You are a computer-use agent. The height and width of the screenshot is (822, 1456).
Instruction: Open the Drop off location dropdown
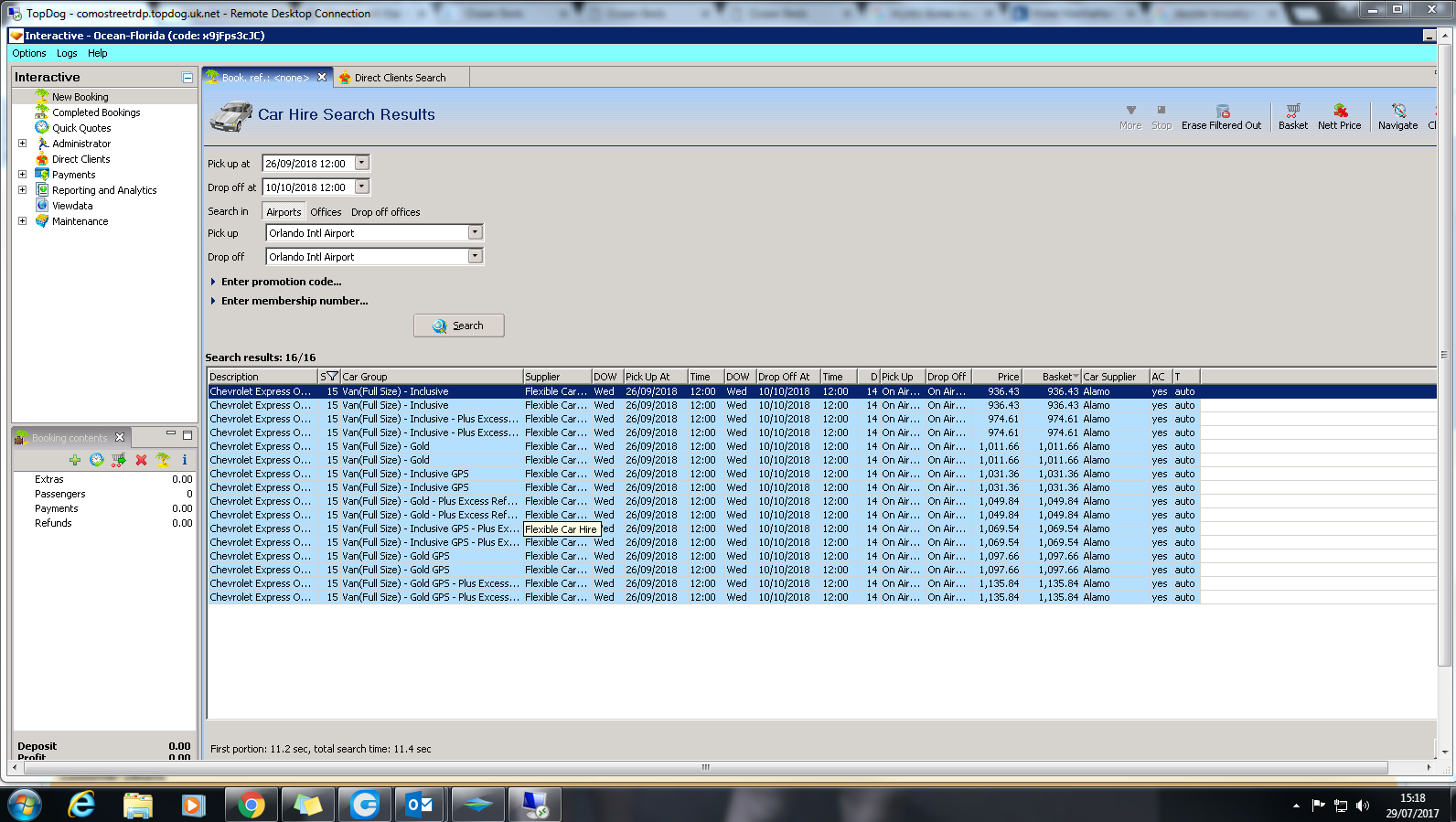(x=475, y=256)
